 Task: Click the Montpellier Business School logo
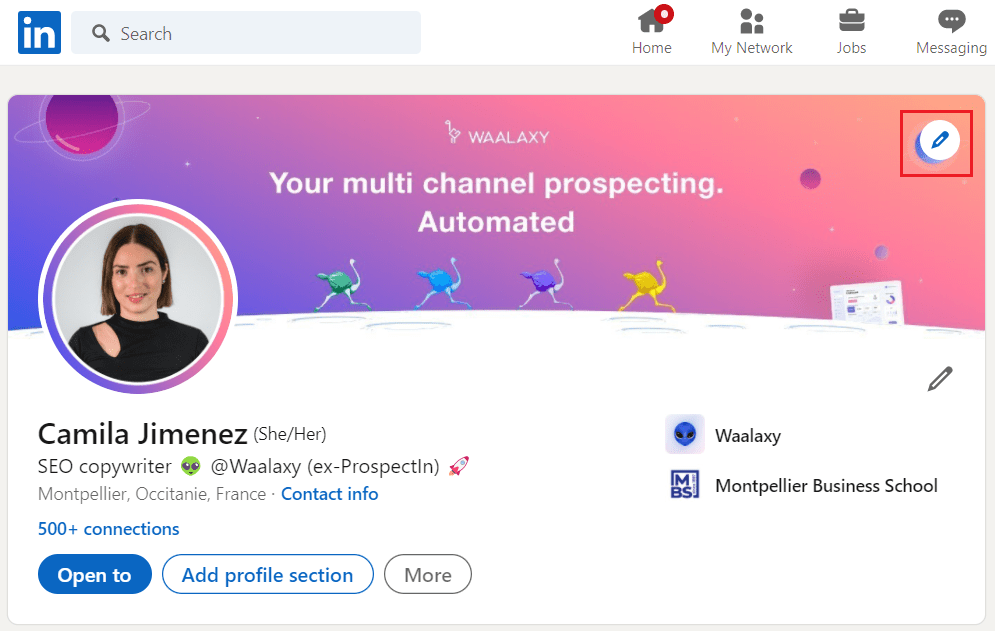[685, 486]
